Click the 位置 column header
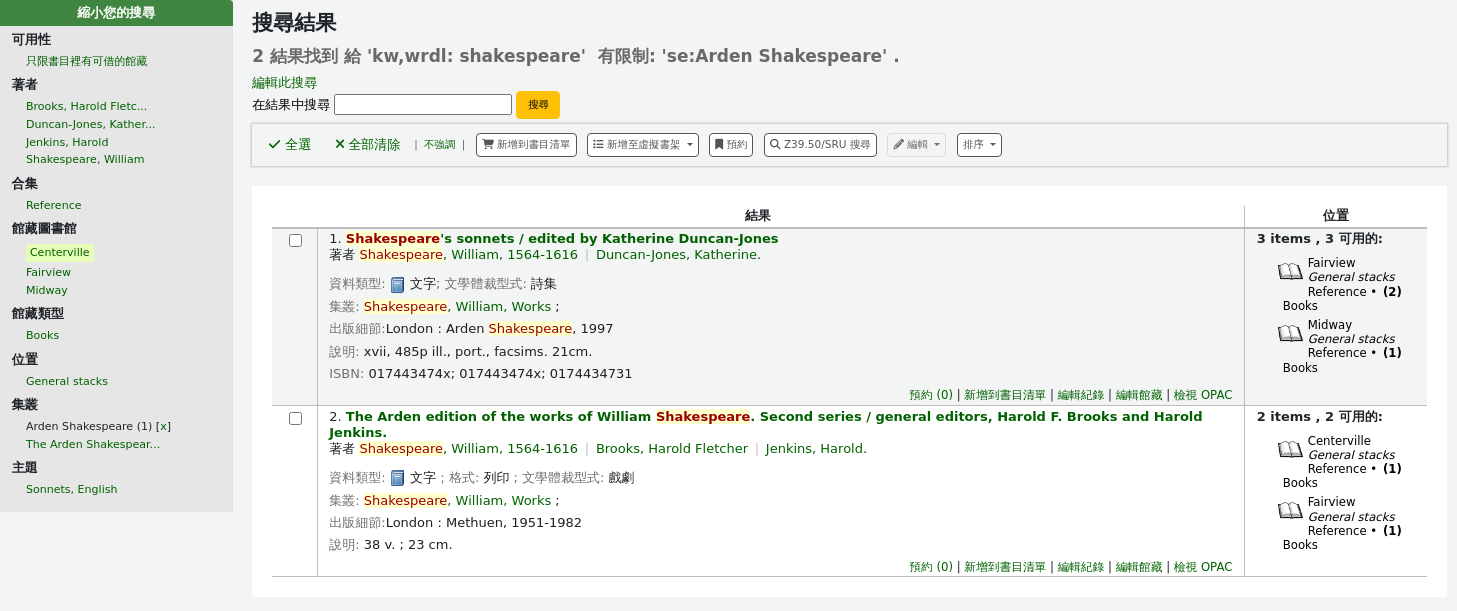The height and width of the screenshot is (611, 1457). [1336, 216]
